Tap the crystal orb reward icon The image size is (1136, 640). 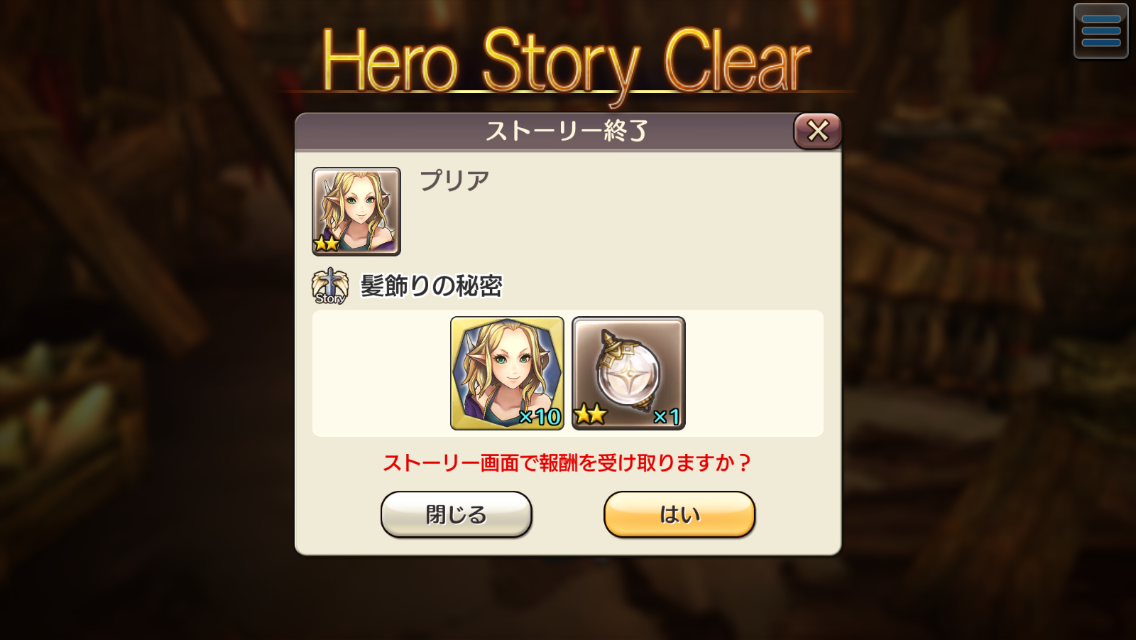point(628,373)
